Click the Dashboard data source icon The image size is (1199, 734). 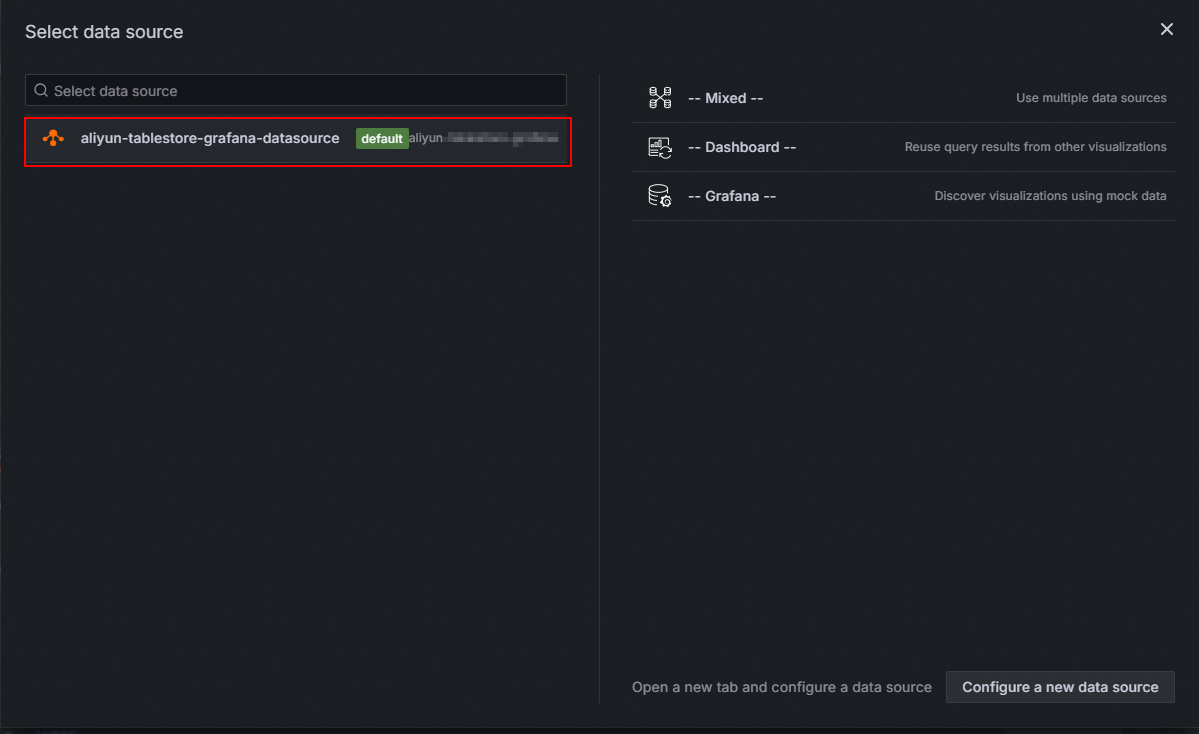[660, 147]
